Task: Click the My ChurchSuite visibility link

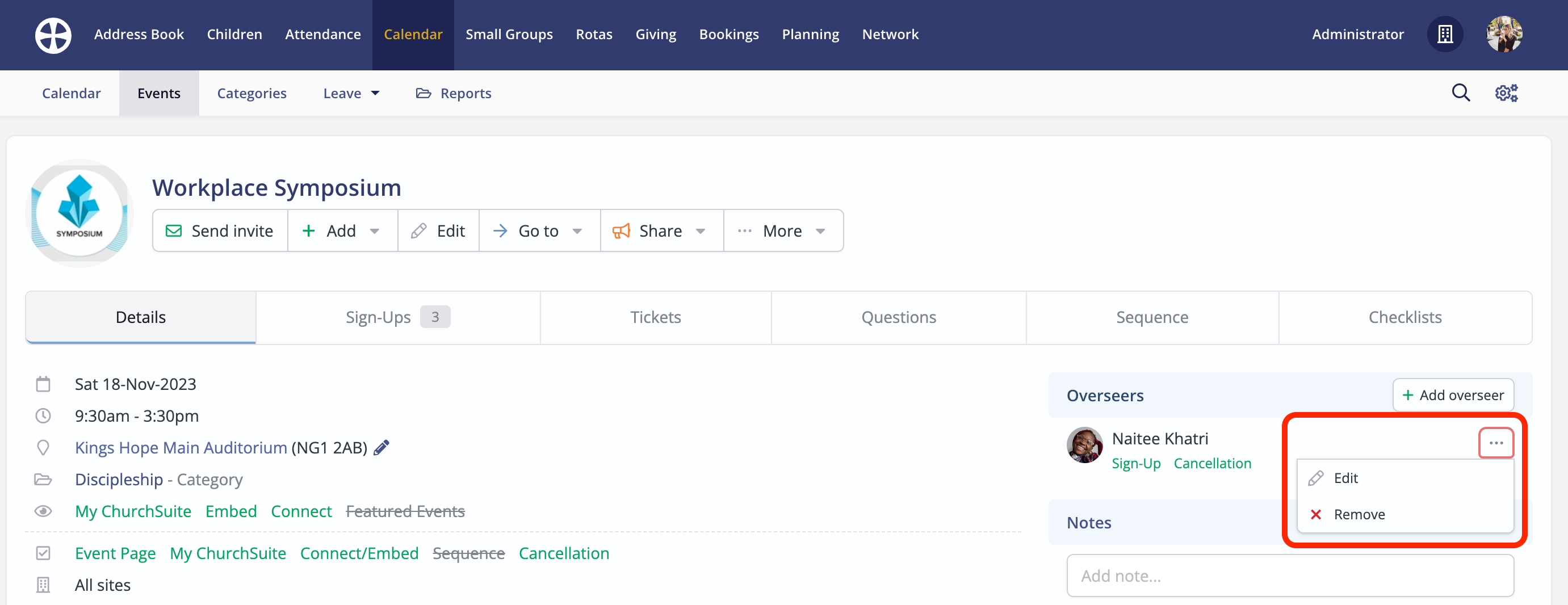Action: coord(133,511)
